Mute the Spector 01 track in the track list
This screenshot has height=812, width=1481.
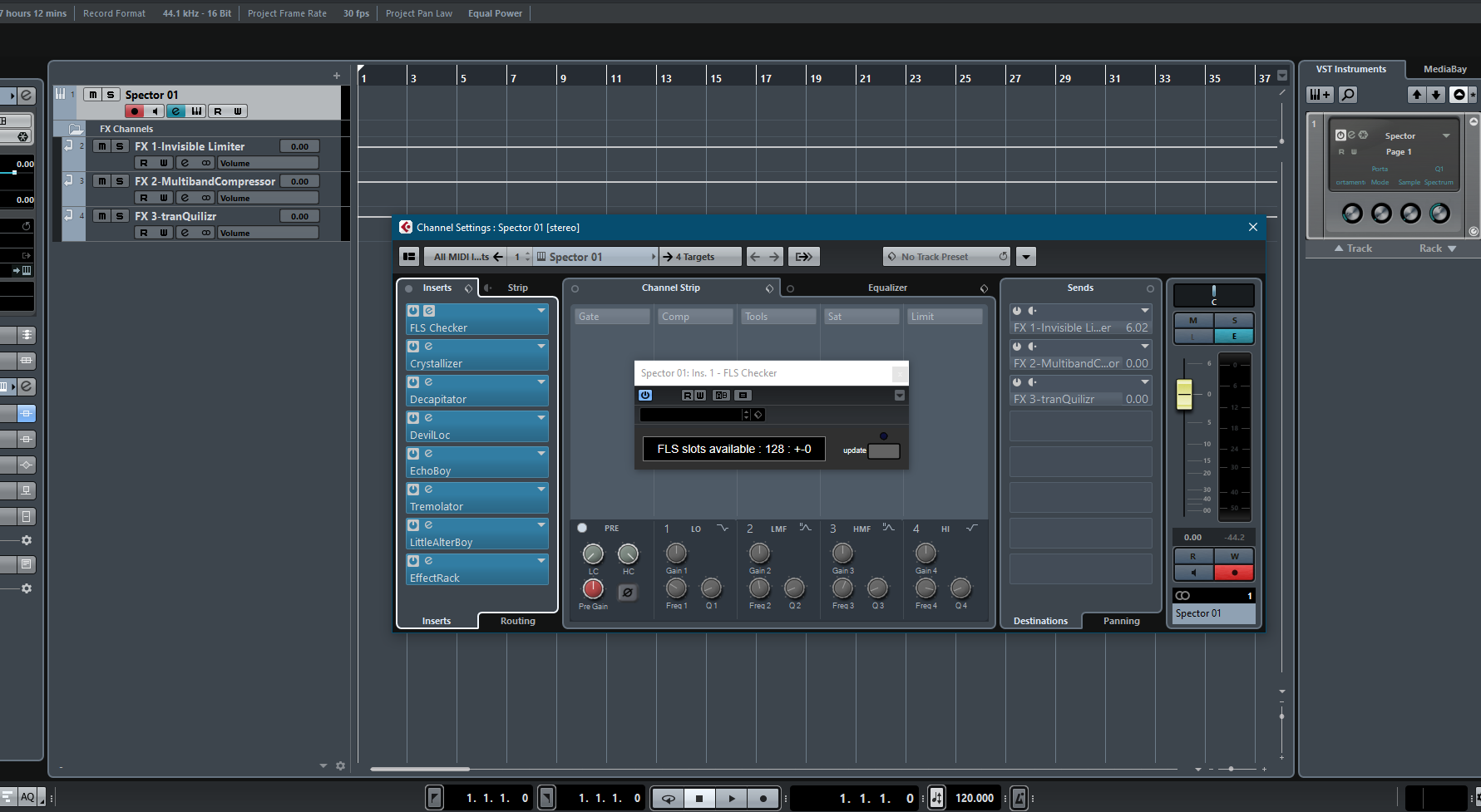coord(93,95)
